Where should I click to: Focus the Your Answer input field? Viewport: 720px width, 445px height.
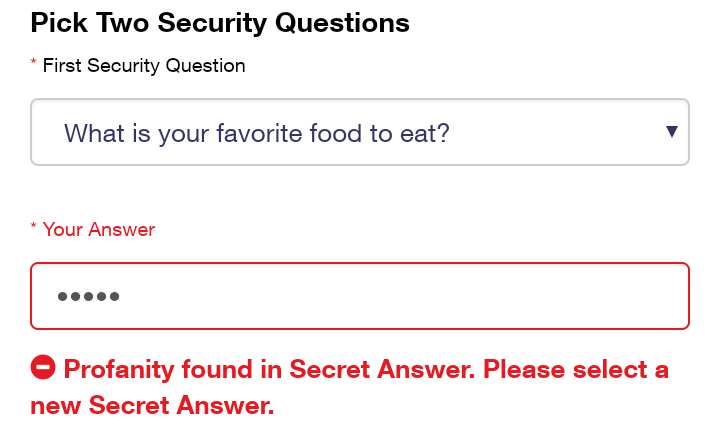click(360, 296)
